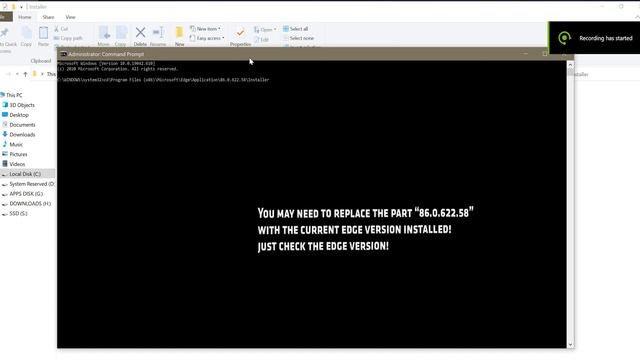Click Command Prompt scrollbar down arrow
Screen dimensions: 640x360
click(570, 345)
